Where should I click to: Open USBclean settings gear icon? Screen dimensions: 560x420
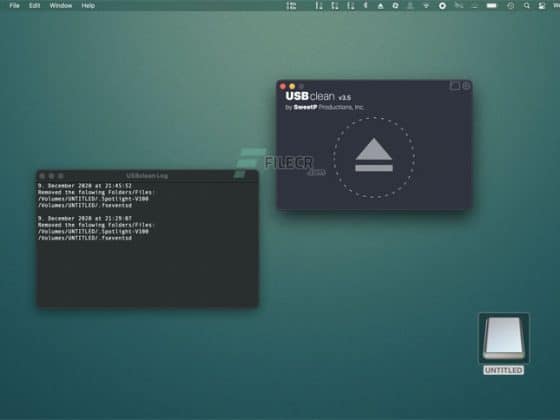(x=466, y=86)
